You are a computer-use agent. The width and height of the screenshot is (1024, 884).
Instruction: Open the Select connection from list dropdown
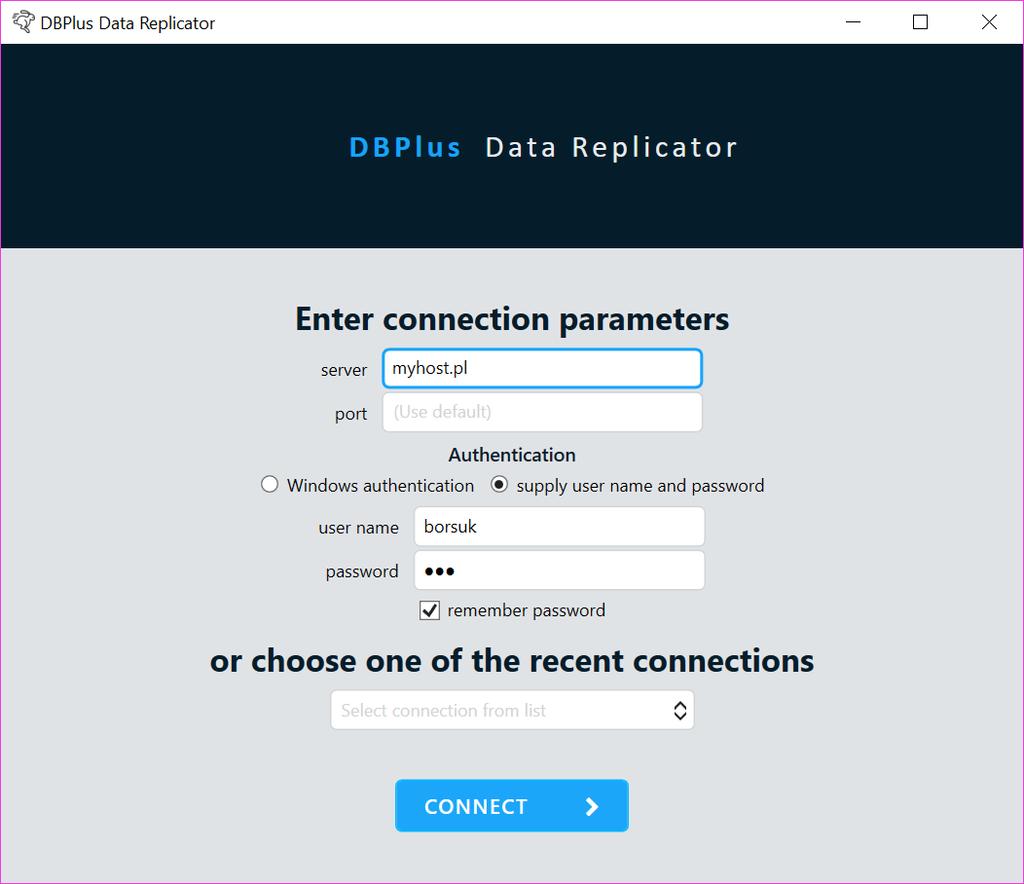512,710
